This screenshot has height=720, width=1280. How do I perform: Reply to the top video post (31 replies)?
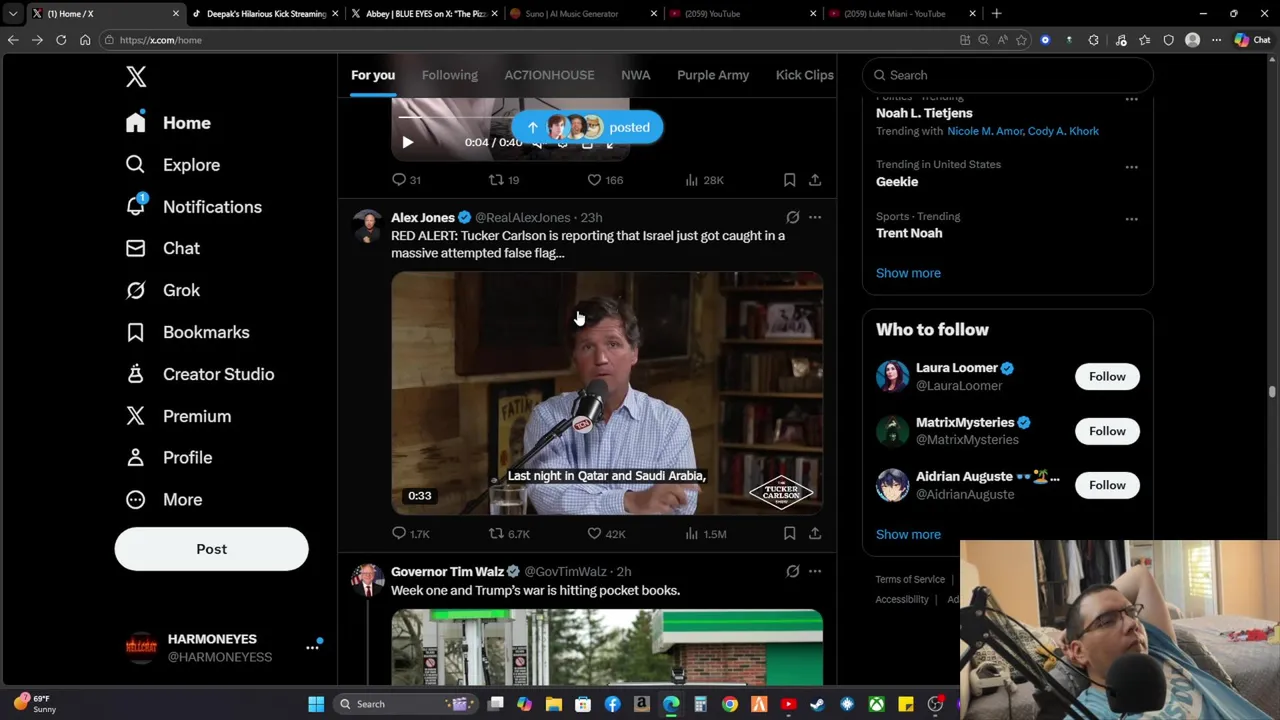pos(406,180)
